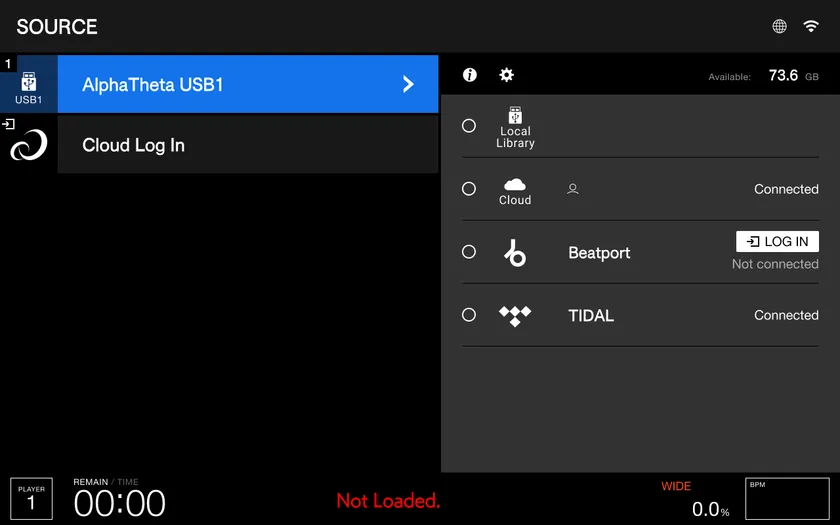Image resolution: width=840 pixels, height=525 pixels.
Task: Click the rekordbox cloud swirl icon
Action: (x=29, y=145)
